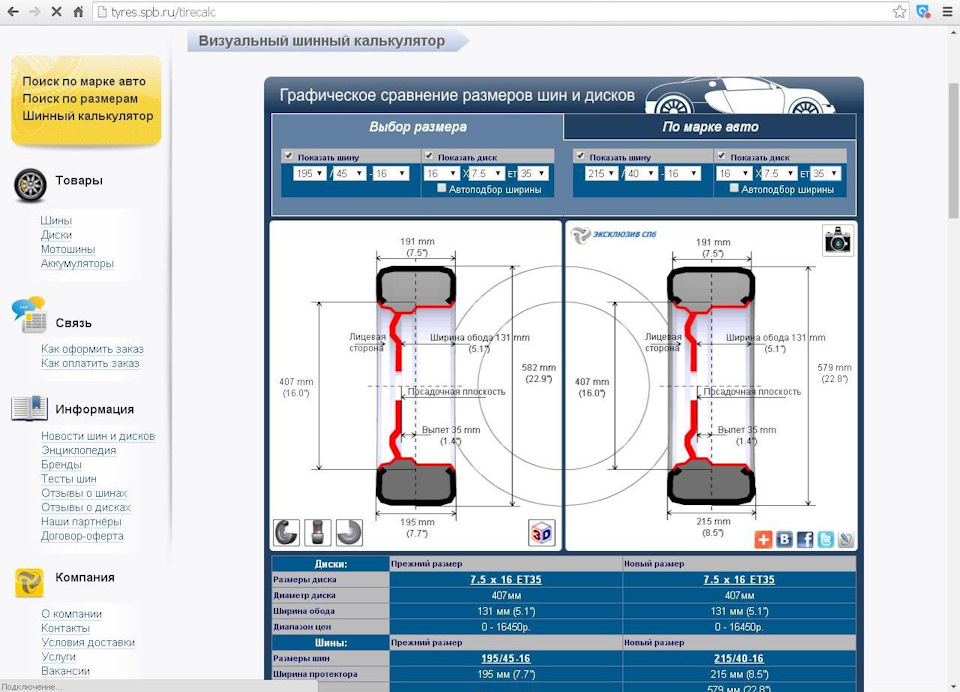The height and width of the screenshot is (692, 960).
Task: Open right disk width 7.5 dropdown
Action: [x=779, y=173]
